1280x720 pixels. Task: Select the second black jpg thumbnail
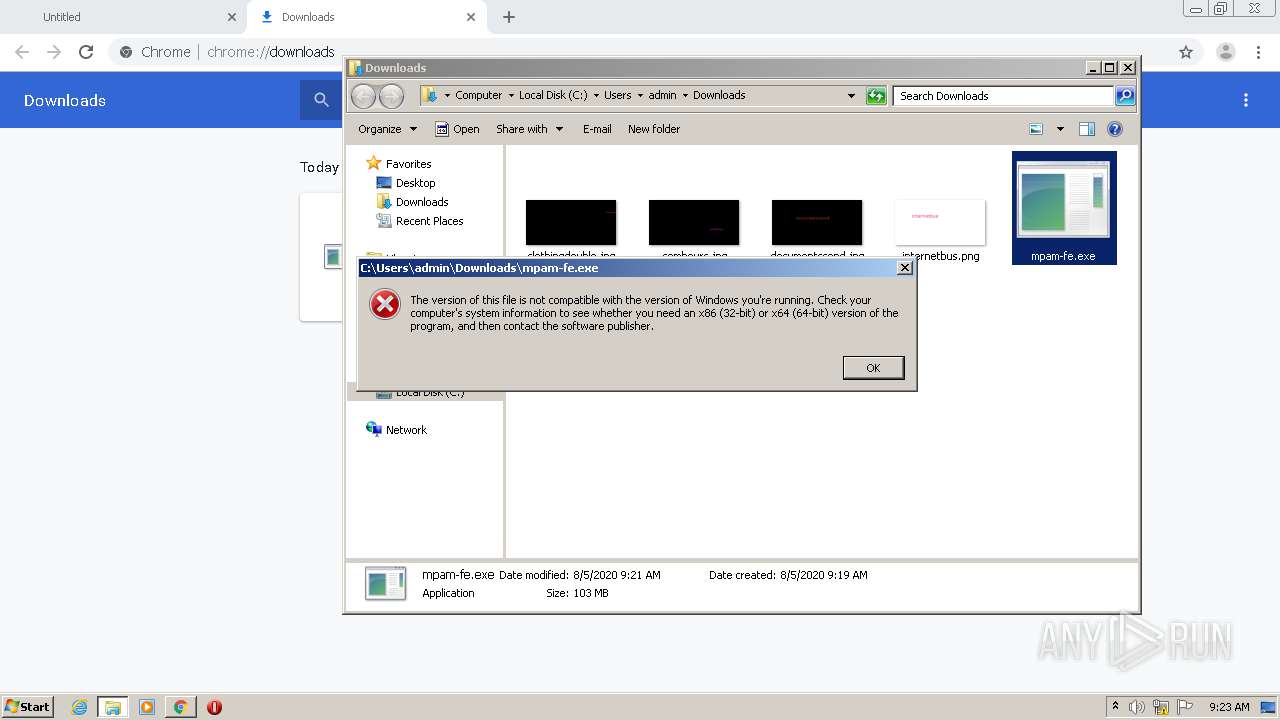(694, 223)
